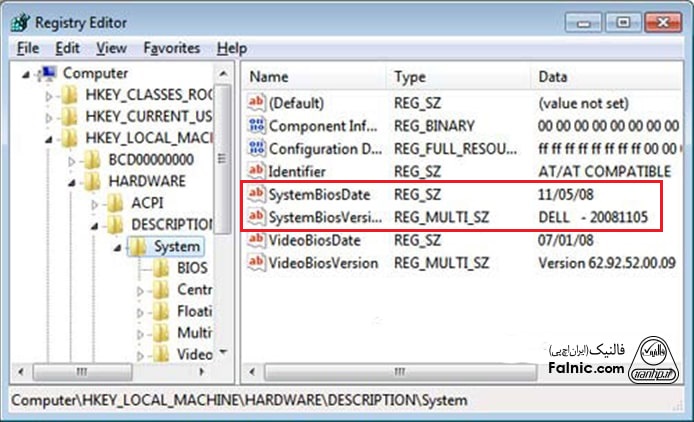Open the File menu
Image resolution: width=694 pixels, height=422 pixels.
[x=27, y=47]
